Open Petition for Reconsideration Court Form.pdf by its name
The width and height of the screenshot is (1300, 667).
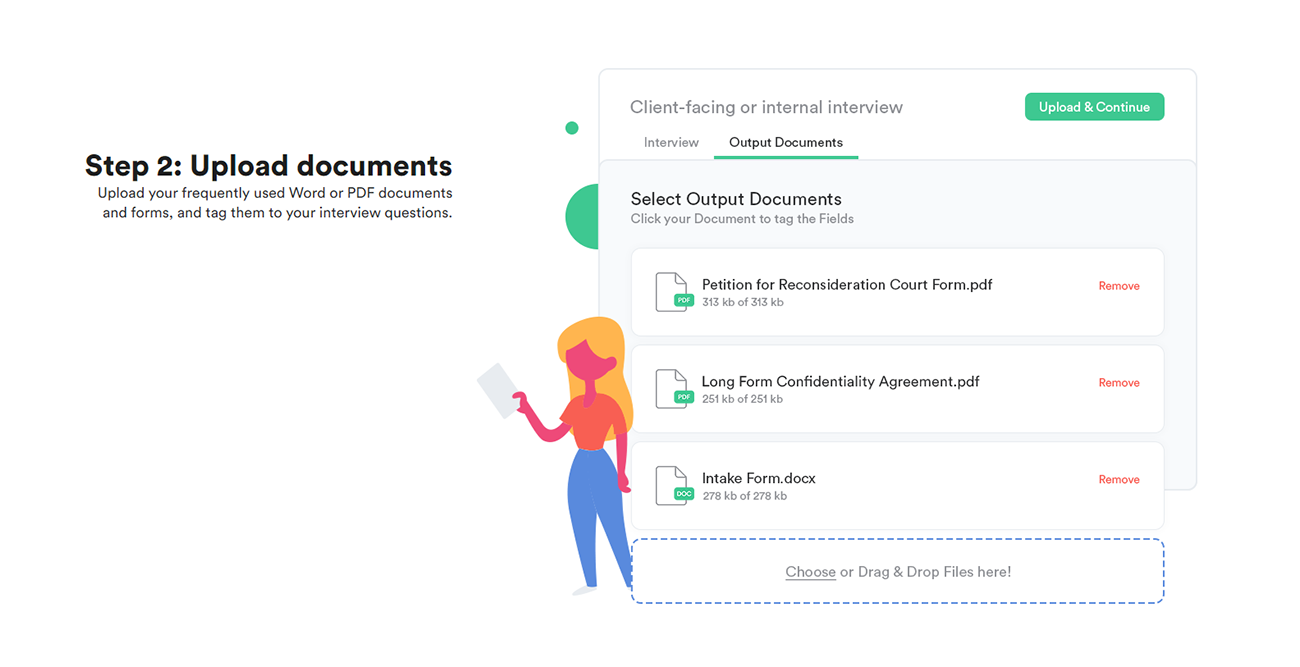coord(846,285)
